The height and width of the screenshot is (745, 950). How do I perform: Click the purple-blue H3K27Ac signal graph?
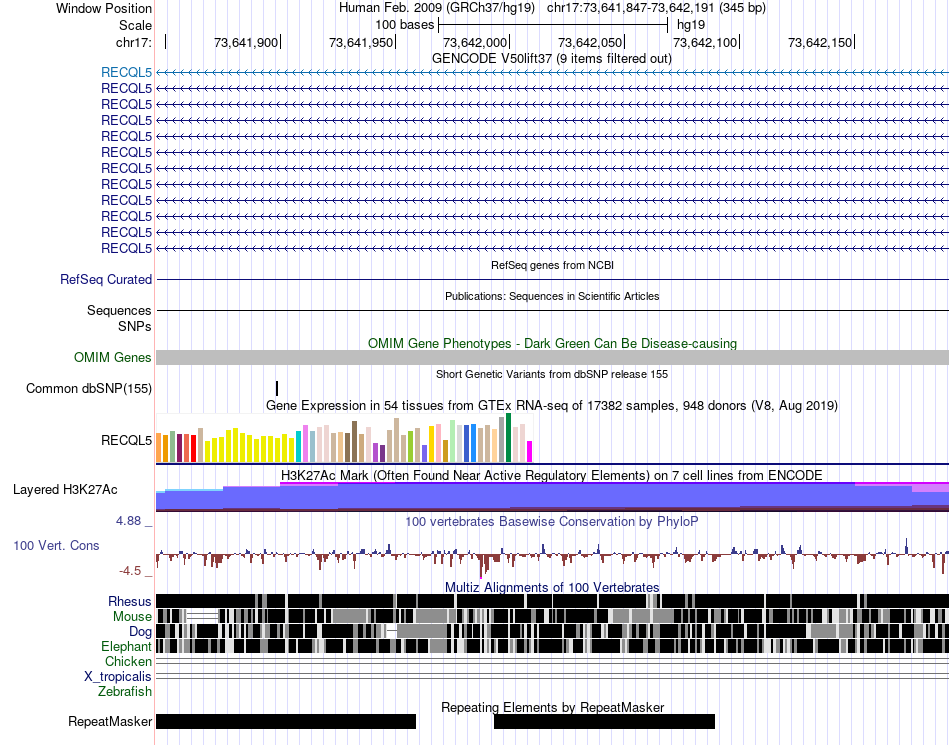coord(552,497)
